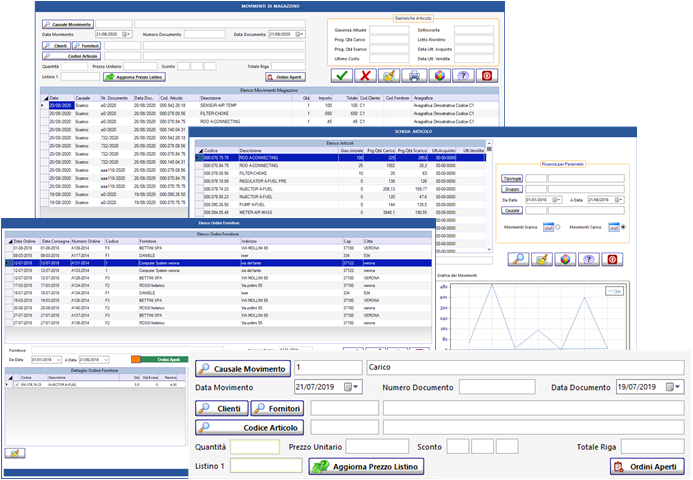This screenshot has width=693, height=480.
Task: Select the Movimenti Scarico radio button
Action: point(558,227)
